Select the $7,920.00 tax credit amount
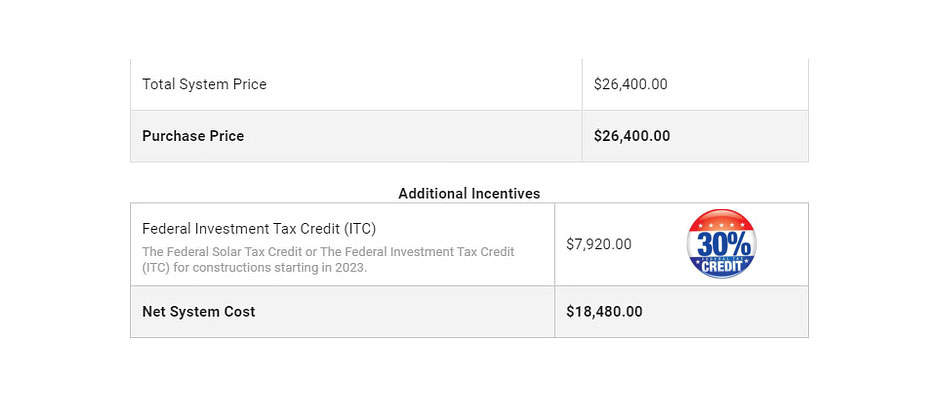 (x=598, y=244)
